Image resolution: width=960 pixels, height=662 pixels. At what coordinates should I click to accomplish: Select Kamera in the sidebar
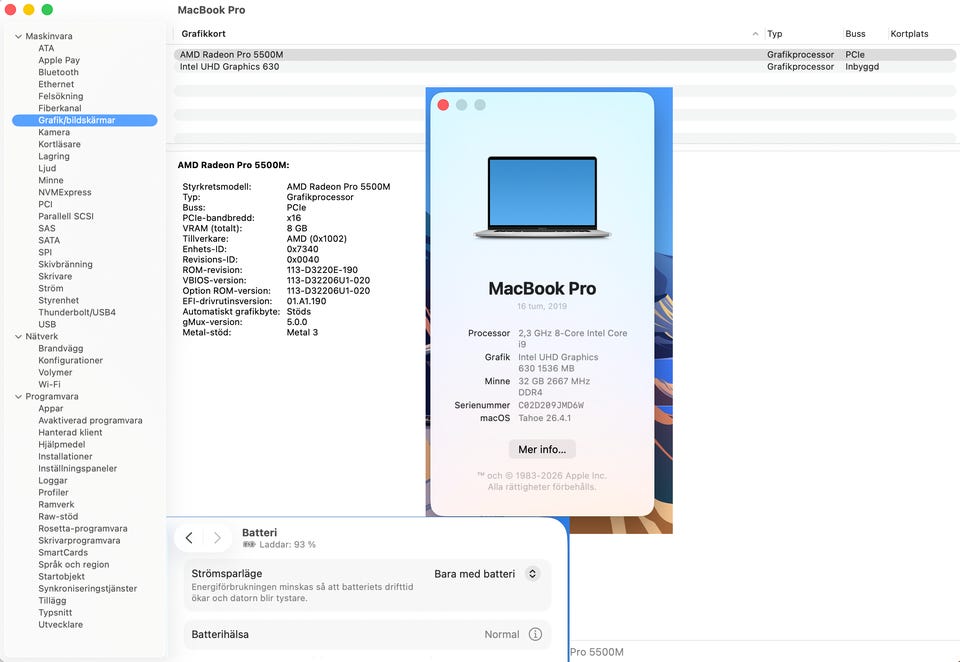tap(54, 132)
